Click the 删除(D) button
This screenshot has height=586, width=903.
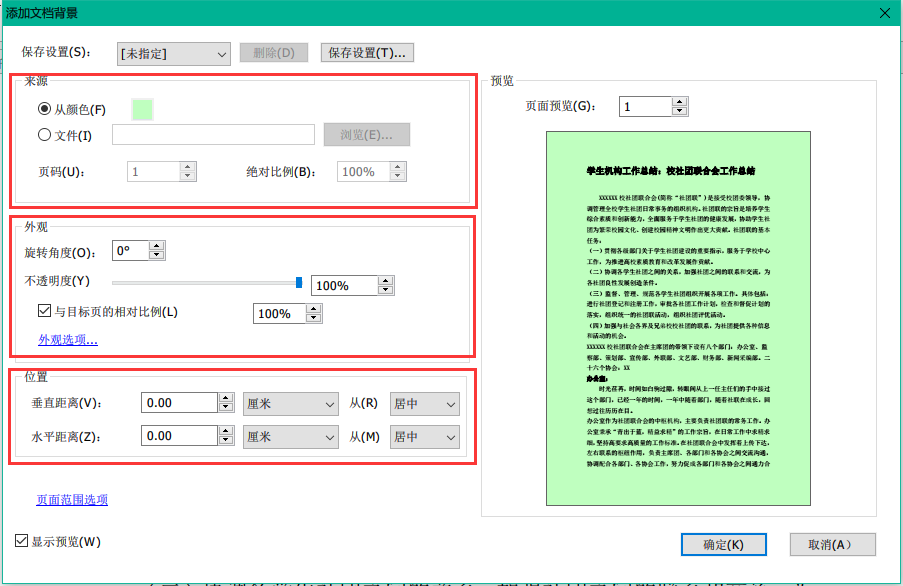point(274,53)
